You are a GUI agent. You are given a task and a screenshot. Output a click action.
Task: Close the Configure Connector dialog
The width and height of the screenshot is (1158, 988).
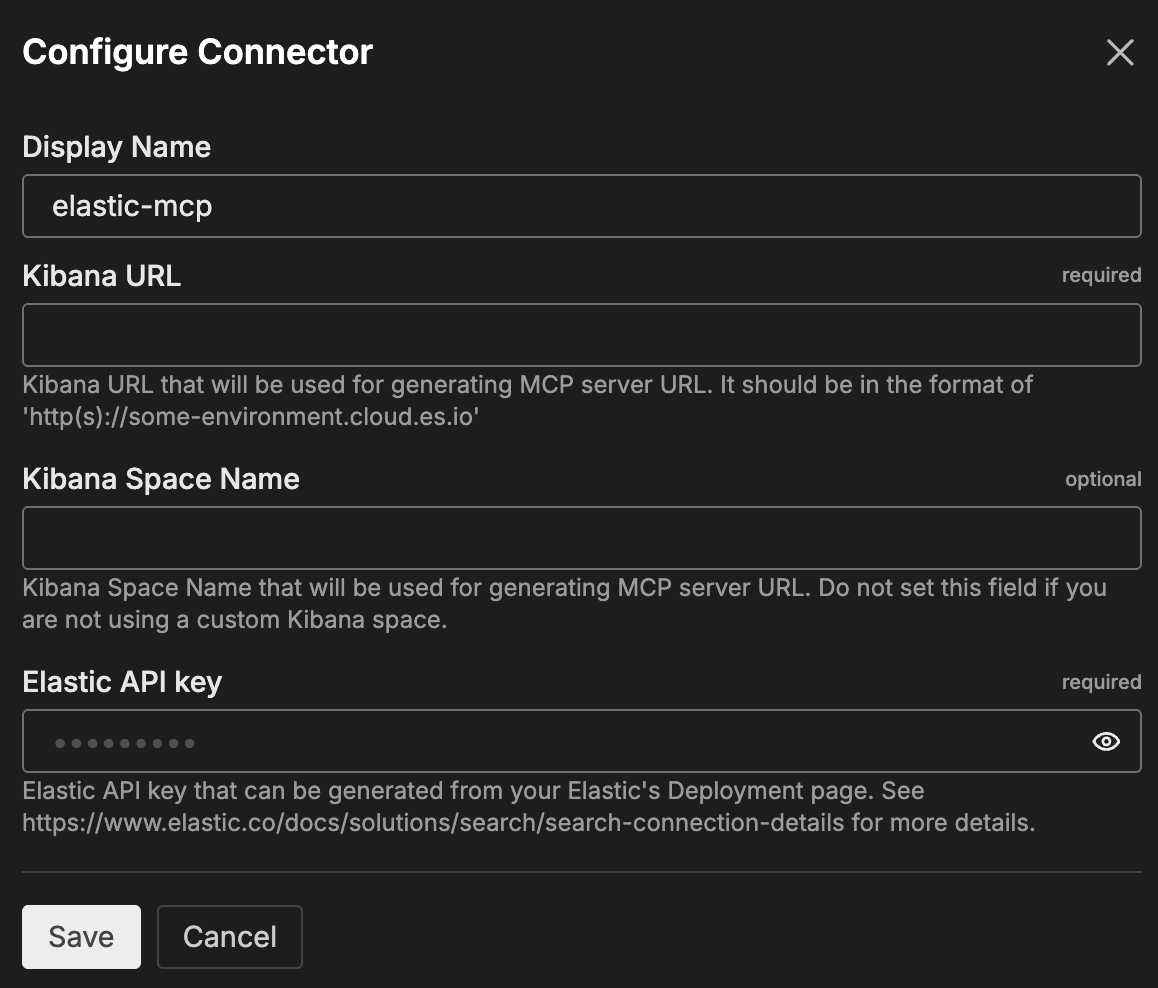click(1120, 52)
